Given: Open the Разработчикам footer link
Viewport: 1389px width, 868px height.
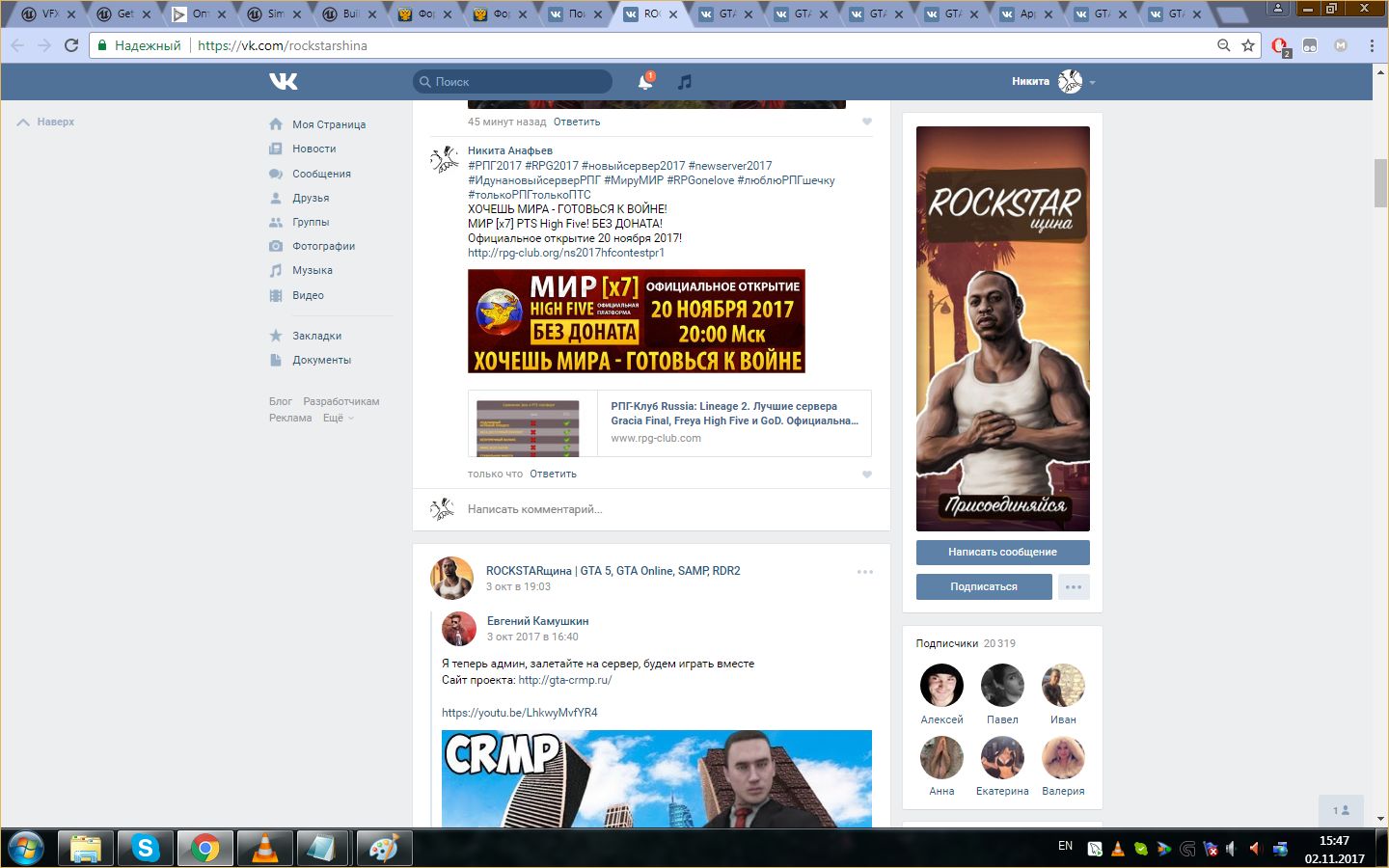Looking at the screenshot, I should pos(341,401).
